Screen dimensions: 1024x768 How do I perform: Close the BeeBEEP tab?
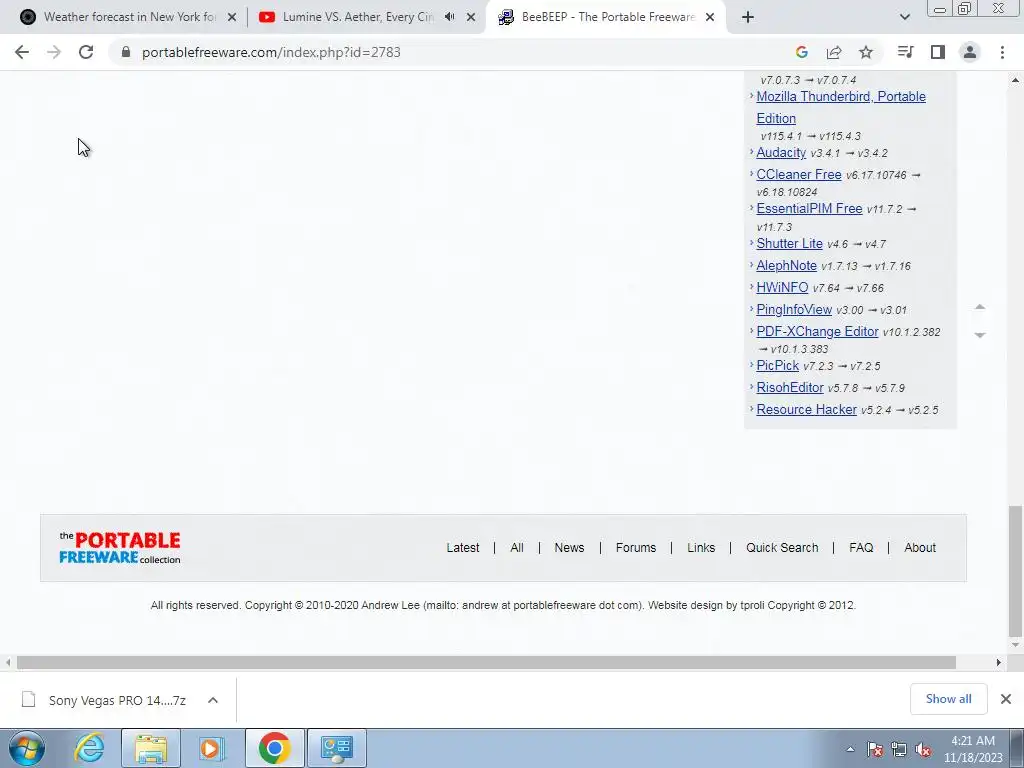tap(710, 18)
